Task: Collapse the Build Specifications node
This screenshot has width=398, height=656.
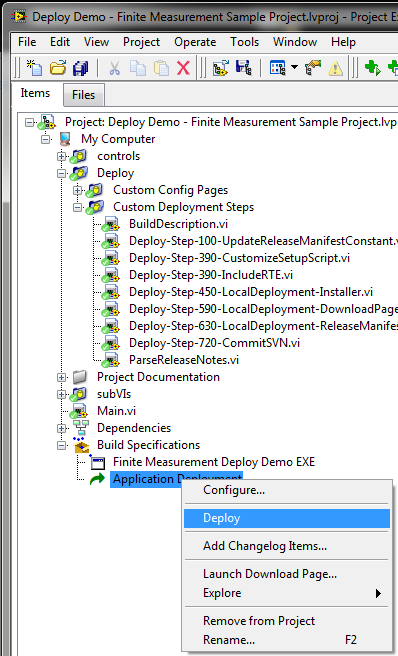Action: pos(62,446)
